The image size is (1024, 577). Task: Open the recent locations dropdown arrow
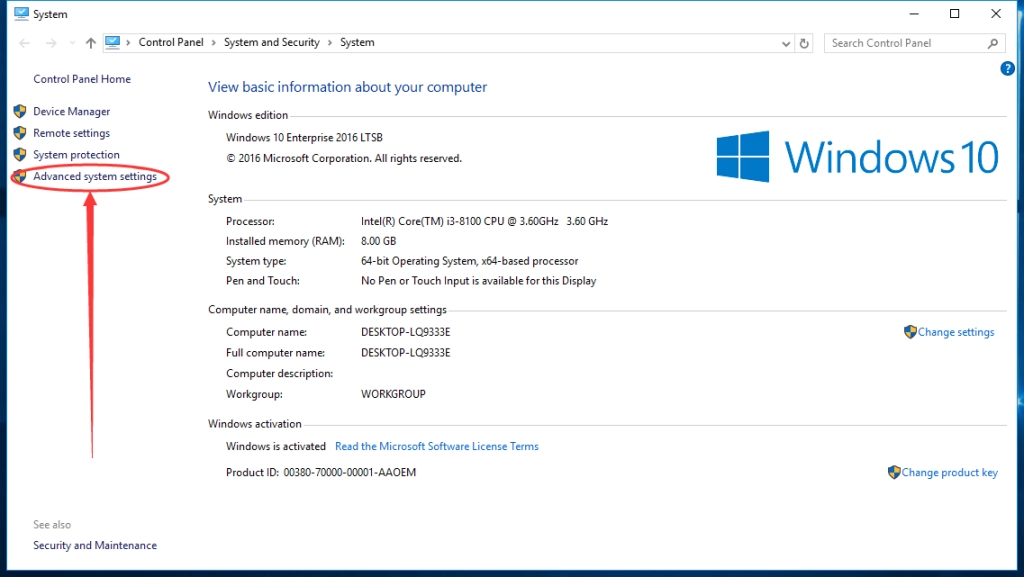click(x=72, y=43)
